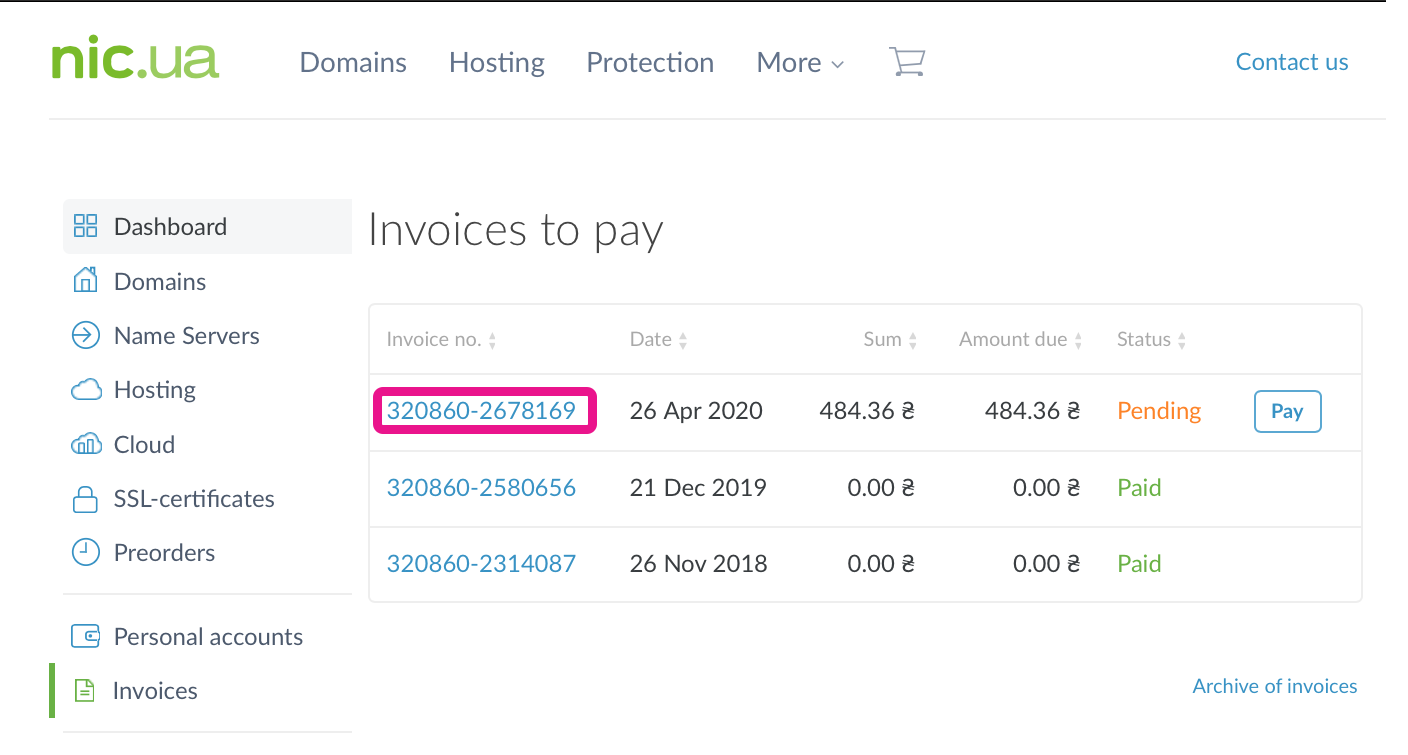Sort table by Invoice no. column
Viewport: 1408px width, 755px height.
tap(441, 340)
